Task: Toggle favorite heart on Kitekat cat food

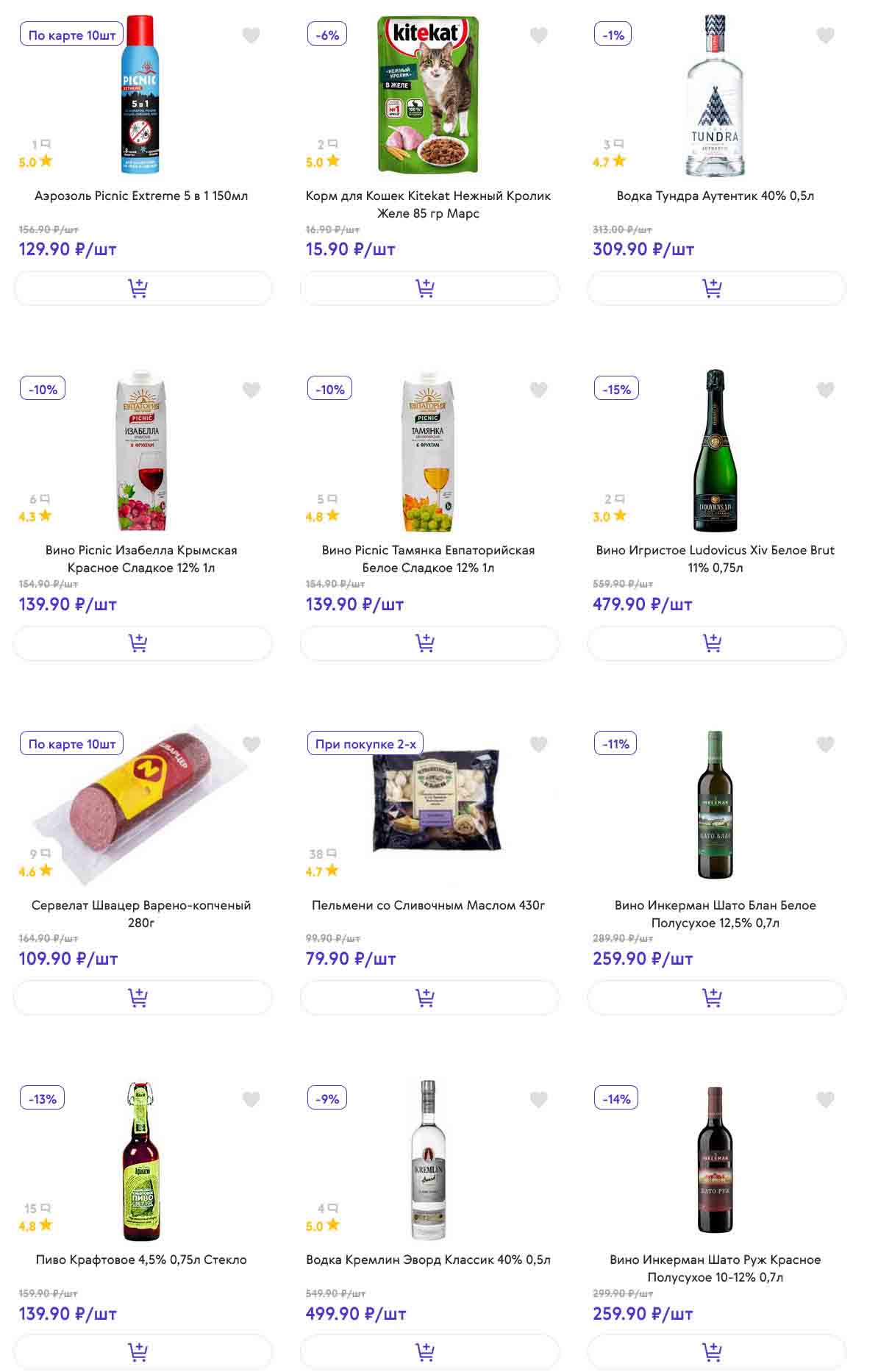Action: [539, 35]
